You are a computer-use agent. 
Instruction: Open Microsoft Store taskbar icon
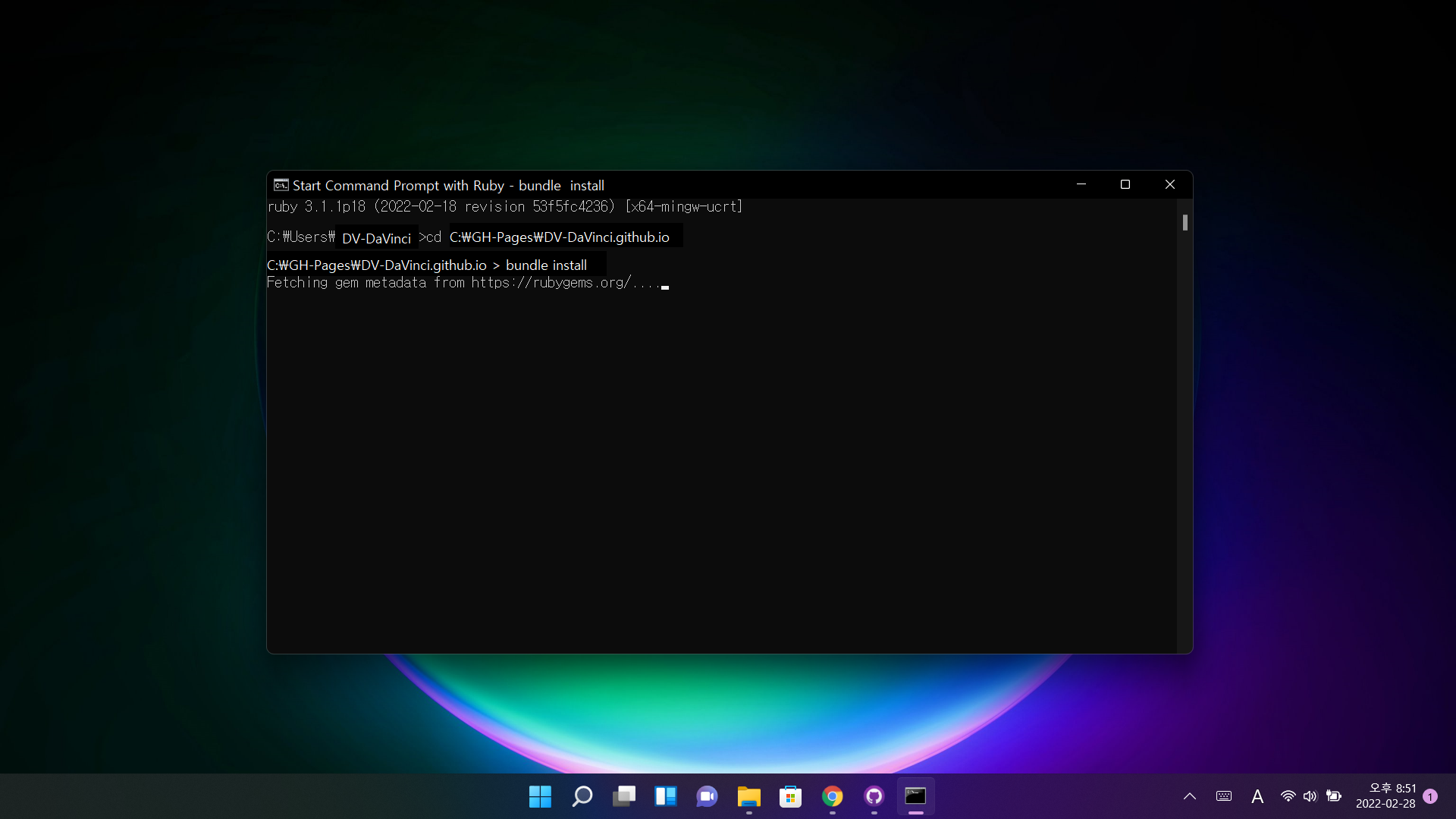pyautogui.click(x=790, y=796)
